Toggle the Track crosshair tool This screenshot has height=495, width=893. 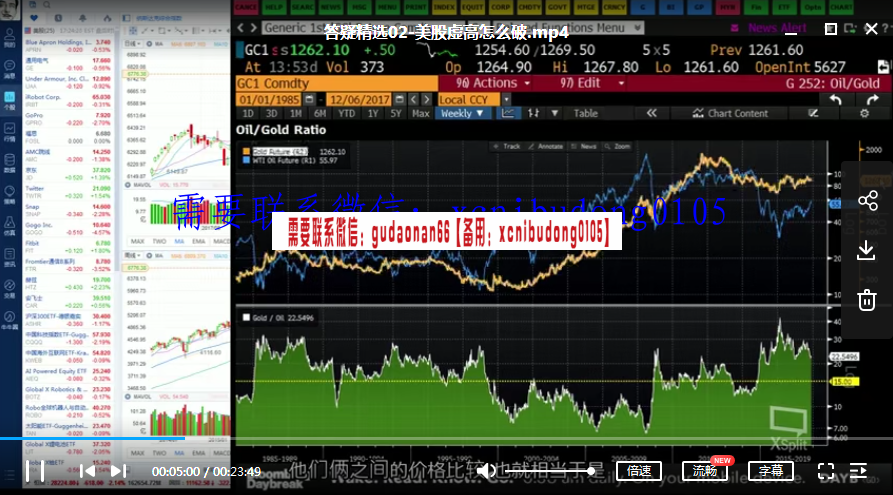(507, 146)
